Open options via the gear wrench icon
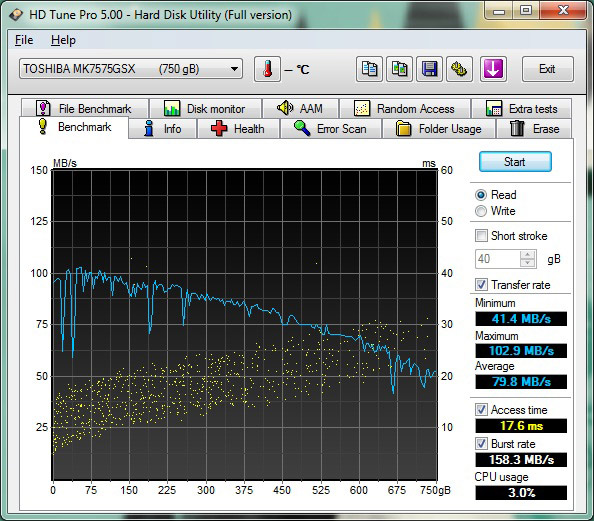 pyautogui.click(x=459, y=69)
